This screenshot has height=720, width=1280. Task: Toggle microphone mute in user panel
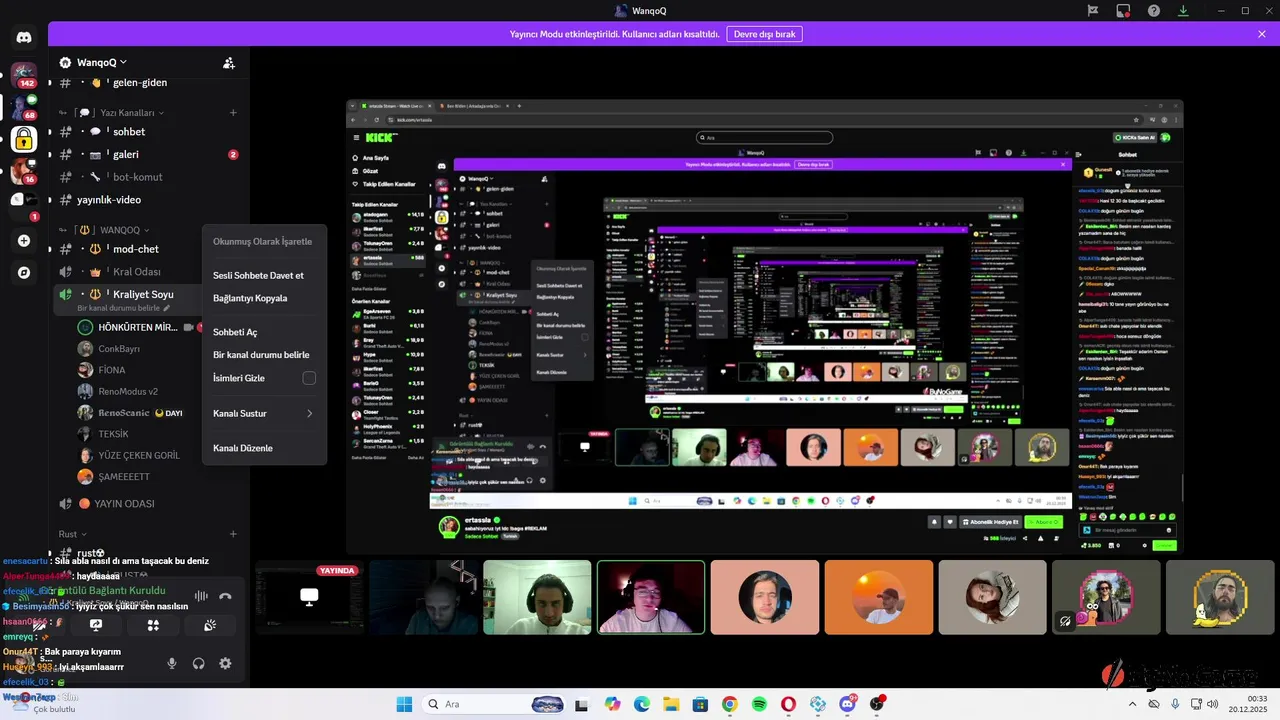[x=172, y=663]
